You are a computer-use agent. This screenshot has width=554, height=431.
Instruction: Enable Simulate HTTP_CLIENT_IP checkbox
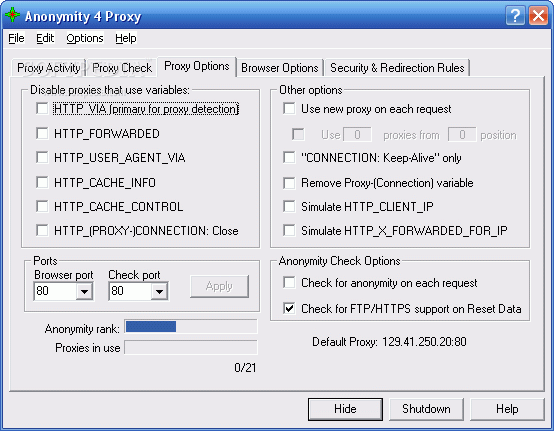(289, 206)
